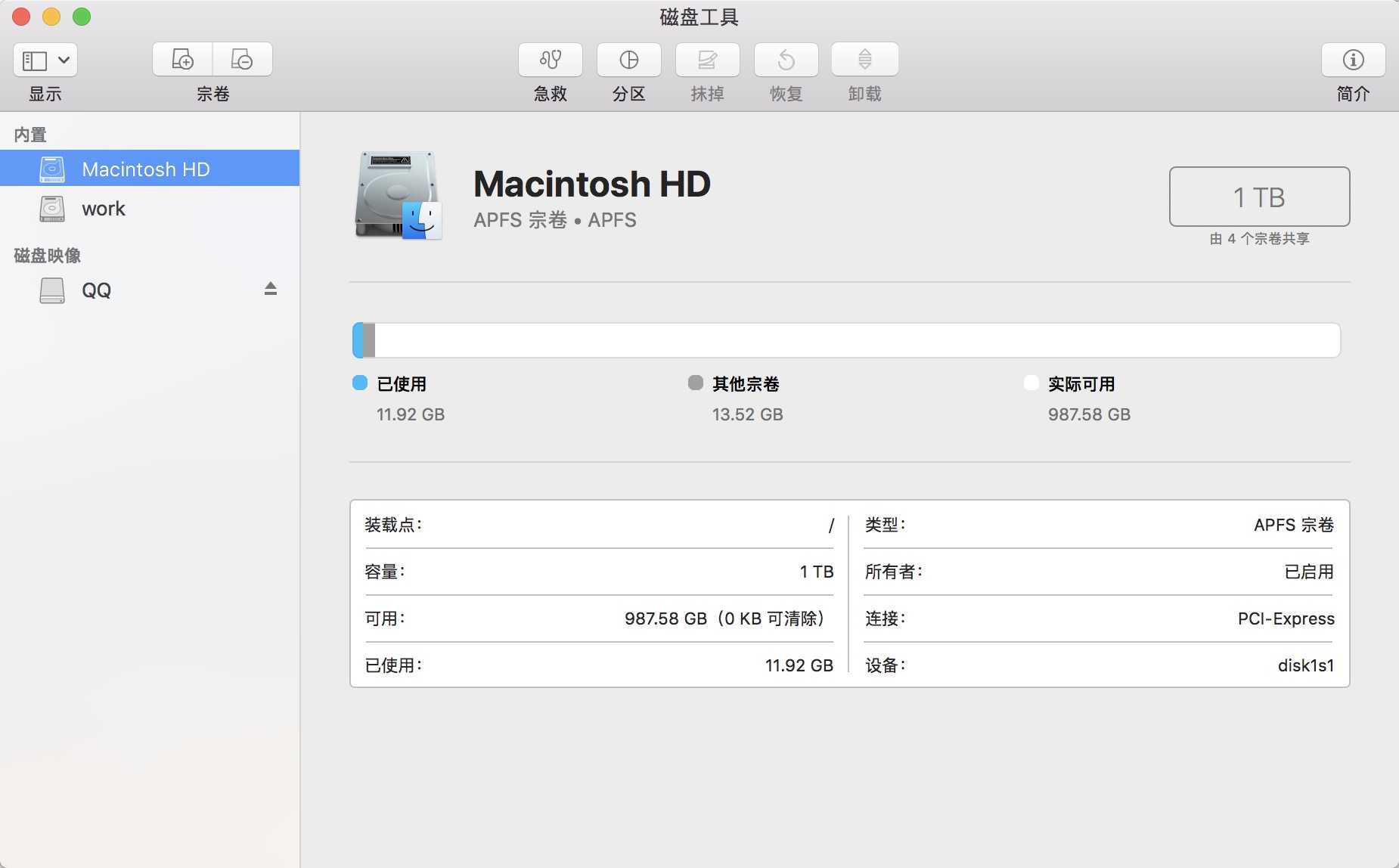1399x868 pixels.
Task: Click the 宗卷 toolbar label
Action: (x=213, y=94)
